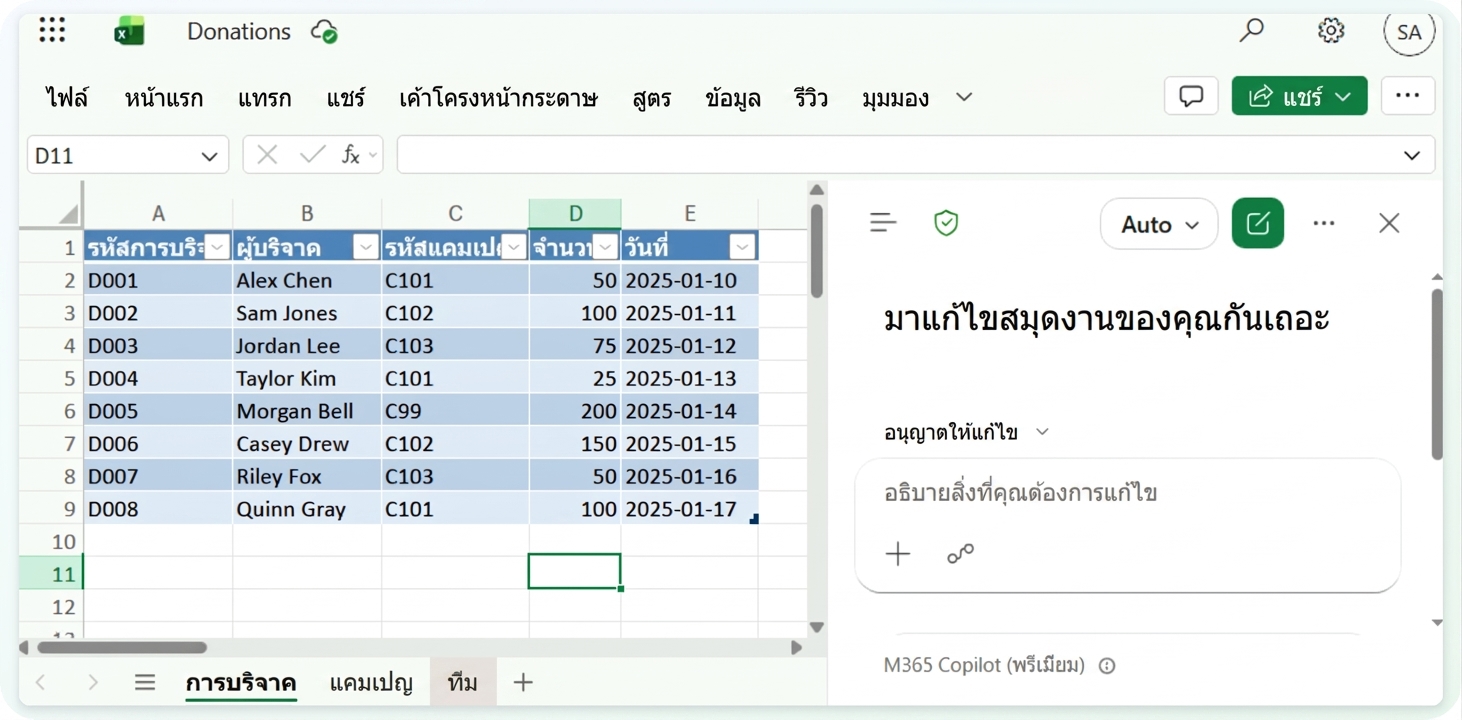This screenshot has width=1462, height=720.
Task: Switch to the ทีม sheet tab
Action: pyautogui.click(x=463, y=683)
